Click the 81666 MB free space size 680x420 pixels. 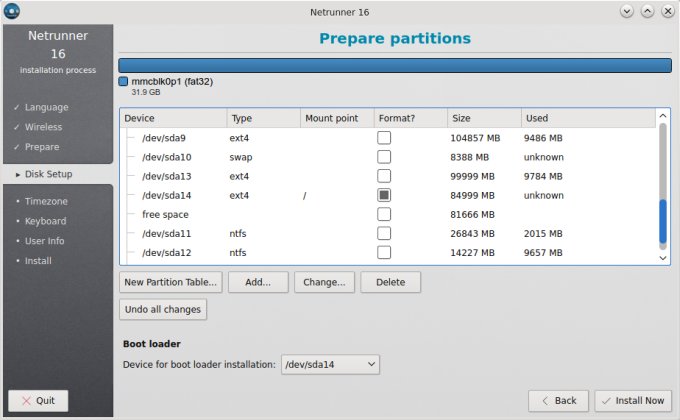472,214
